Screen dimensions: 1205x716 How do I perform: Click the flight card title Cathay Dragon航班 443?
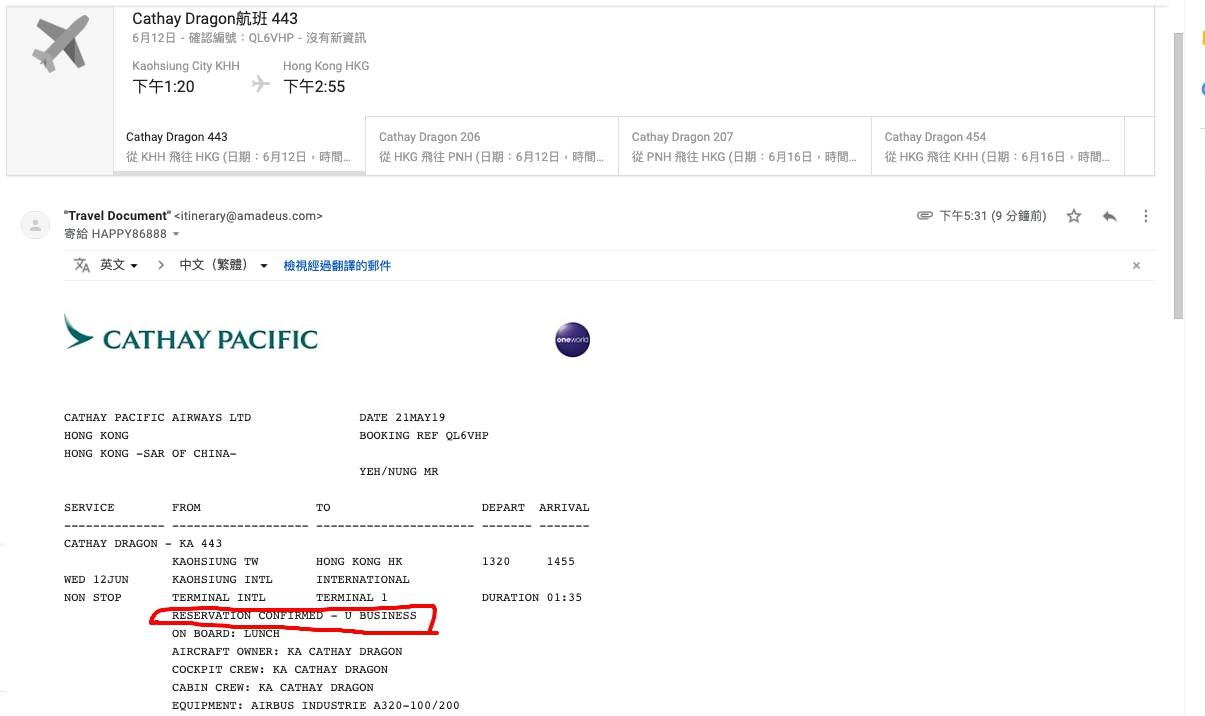coord(215,18)
